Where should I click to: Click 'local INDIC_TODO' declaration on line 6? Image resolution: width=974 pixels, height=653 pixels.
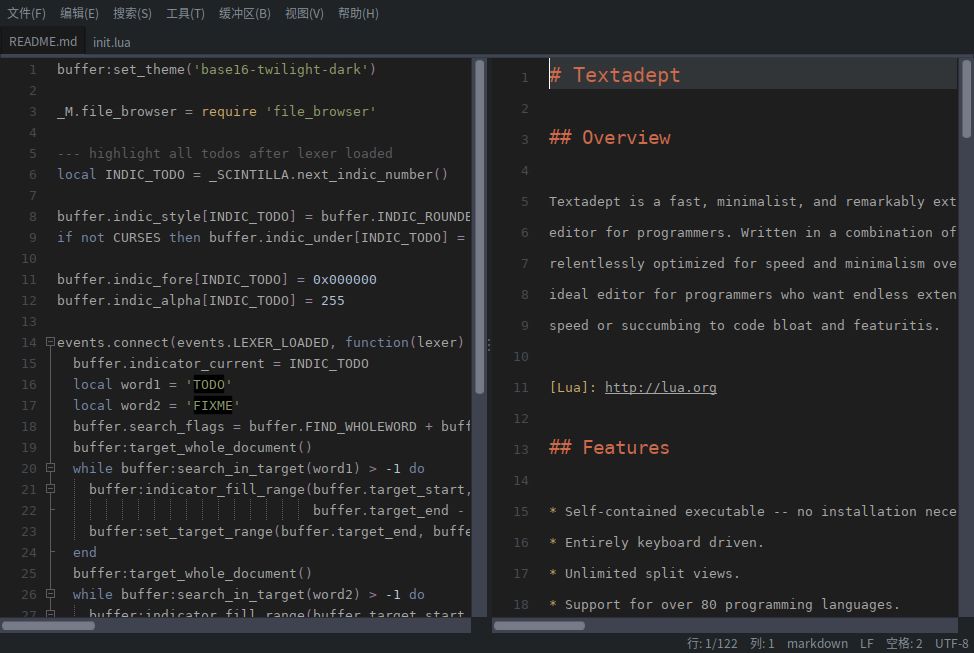[121, 174]
